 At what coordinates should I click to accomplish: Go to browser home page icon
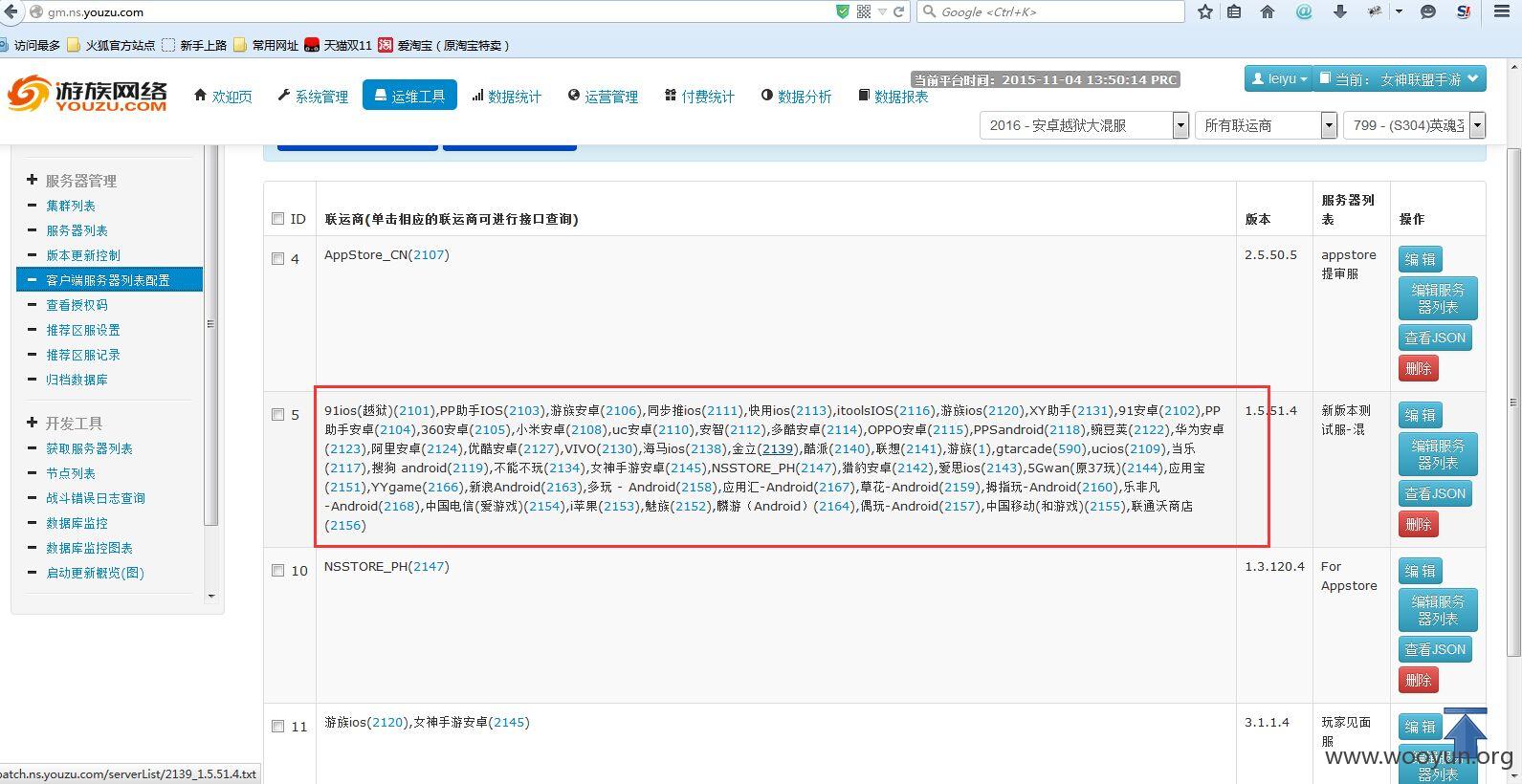click(1268, 11)
